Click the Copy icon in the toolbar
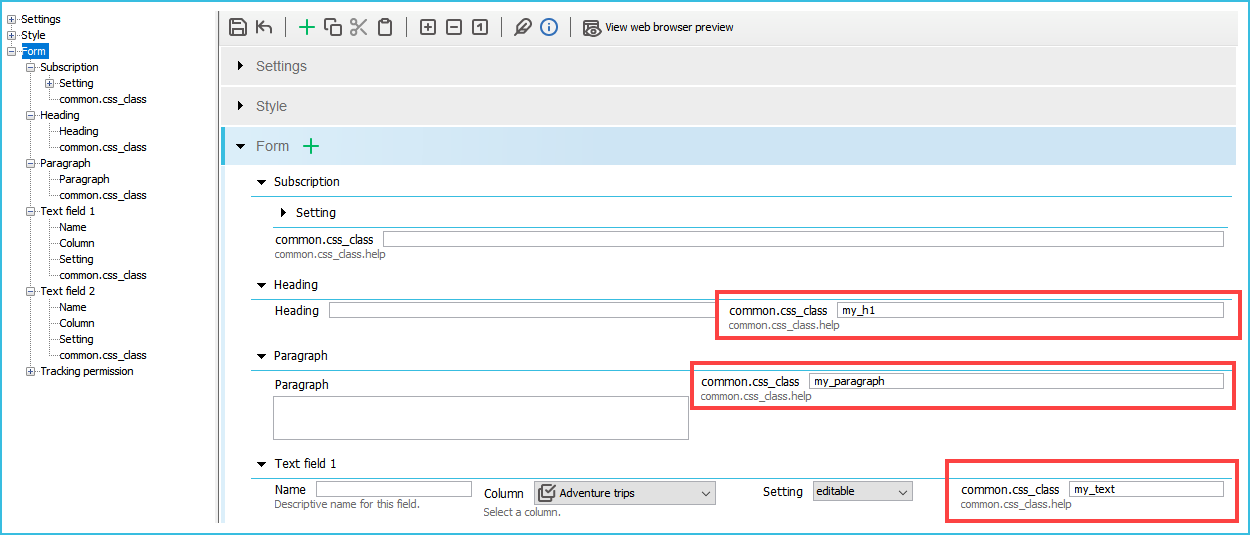The width and height of the screenshot is (1250, 535). [333, 27]
